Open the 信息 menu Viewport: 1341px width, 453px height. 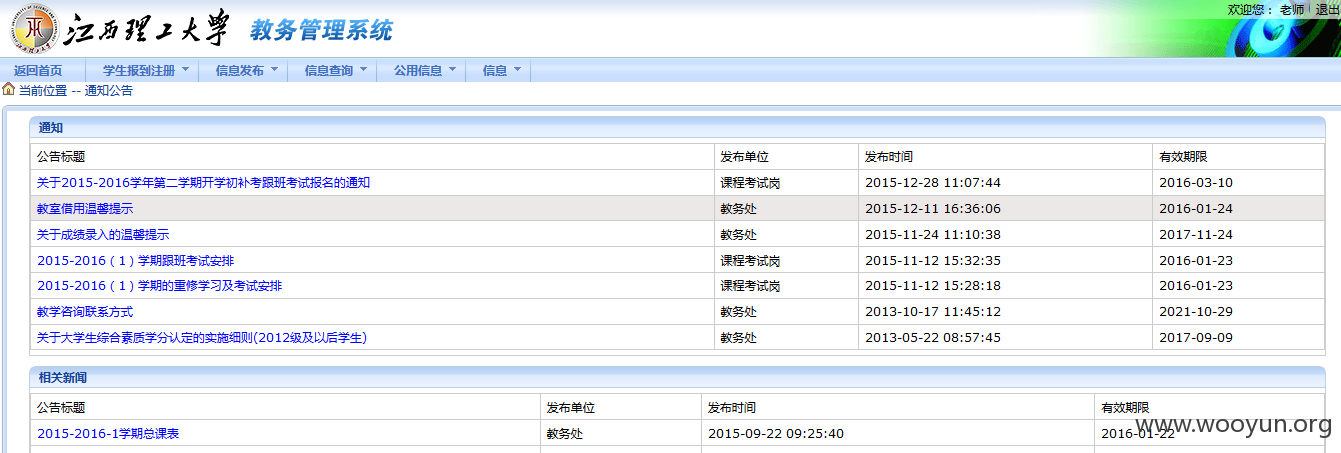click(495, 71)
